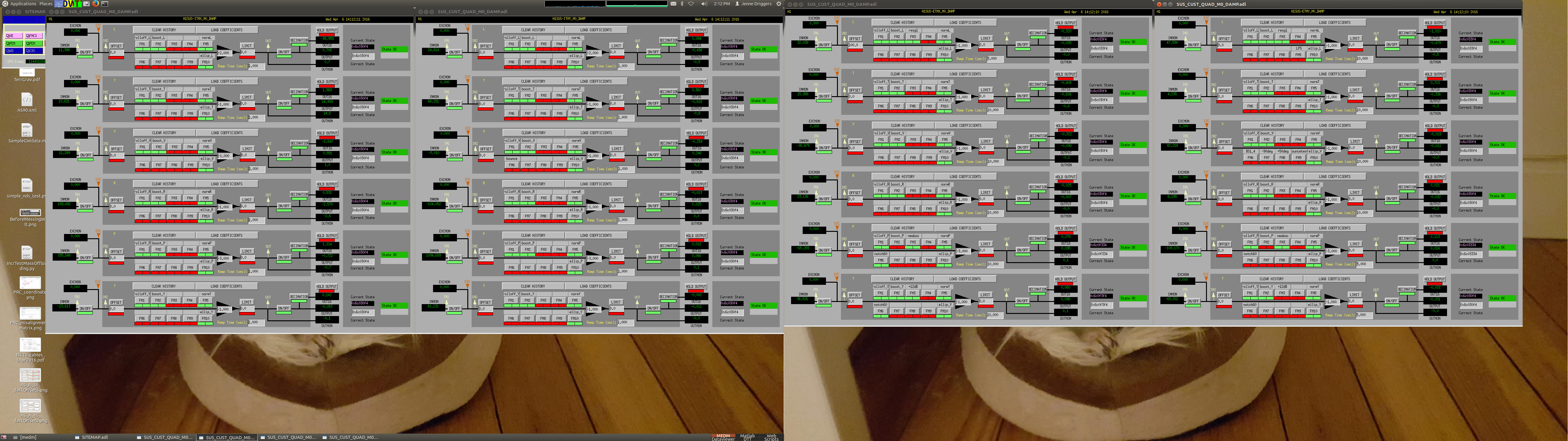Toggle HOLD OUTPUT in ETMX L row
This screenshot has height=441, width=1568.
pyautogui.click(x=1066, y=23)
